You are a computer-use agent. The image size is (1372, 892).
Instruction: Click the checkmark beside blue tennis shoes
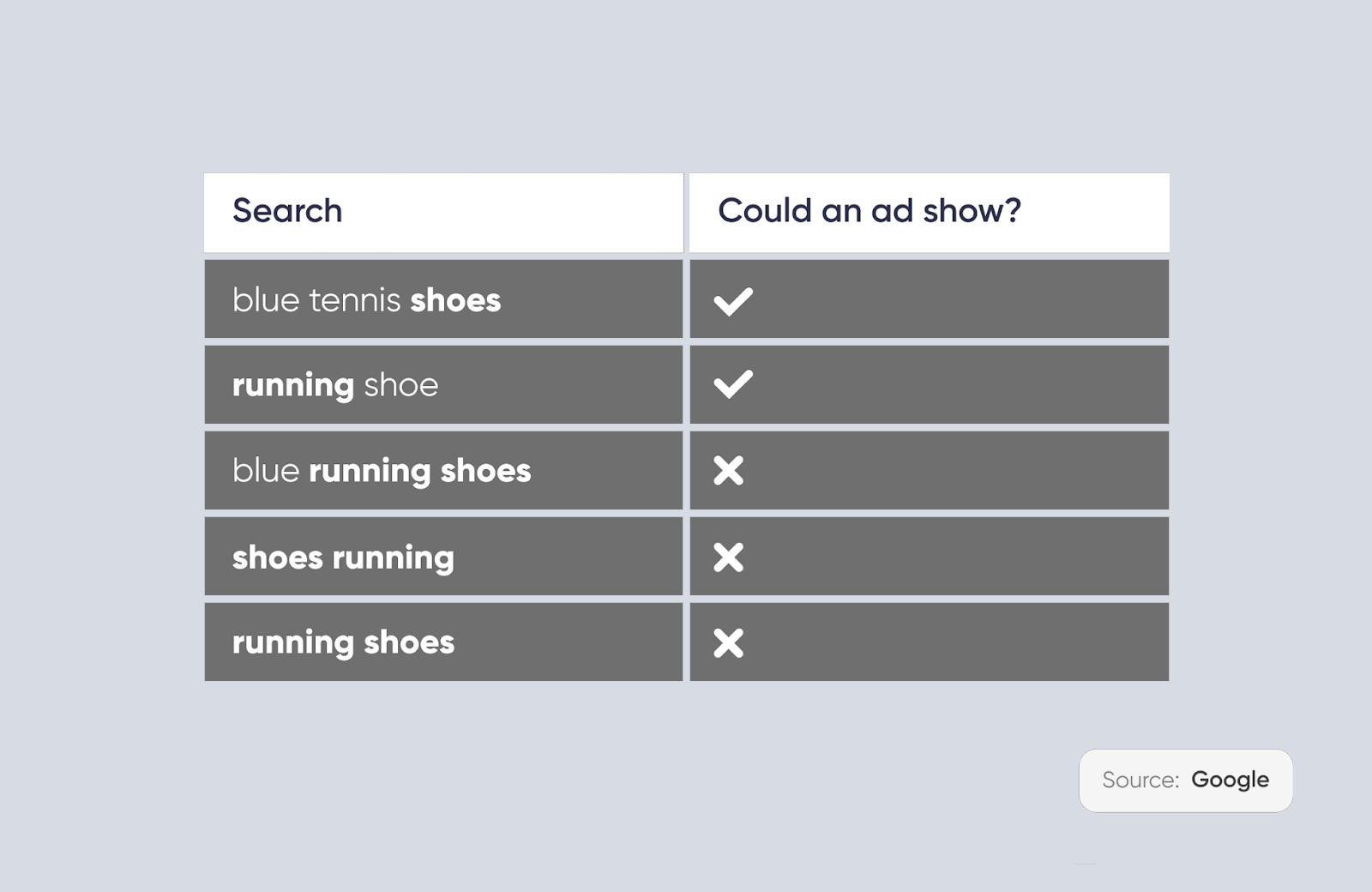733,301
